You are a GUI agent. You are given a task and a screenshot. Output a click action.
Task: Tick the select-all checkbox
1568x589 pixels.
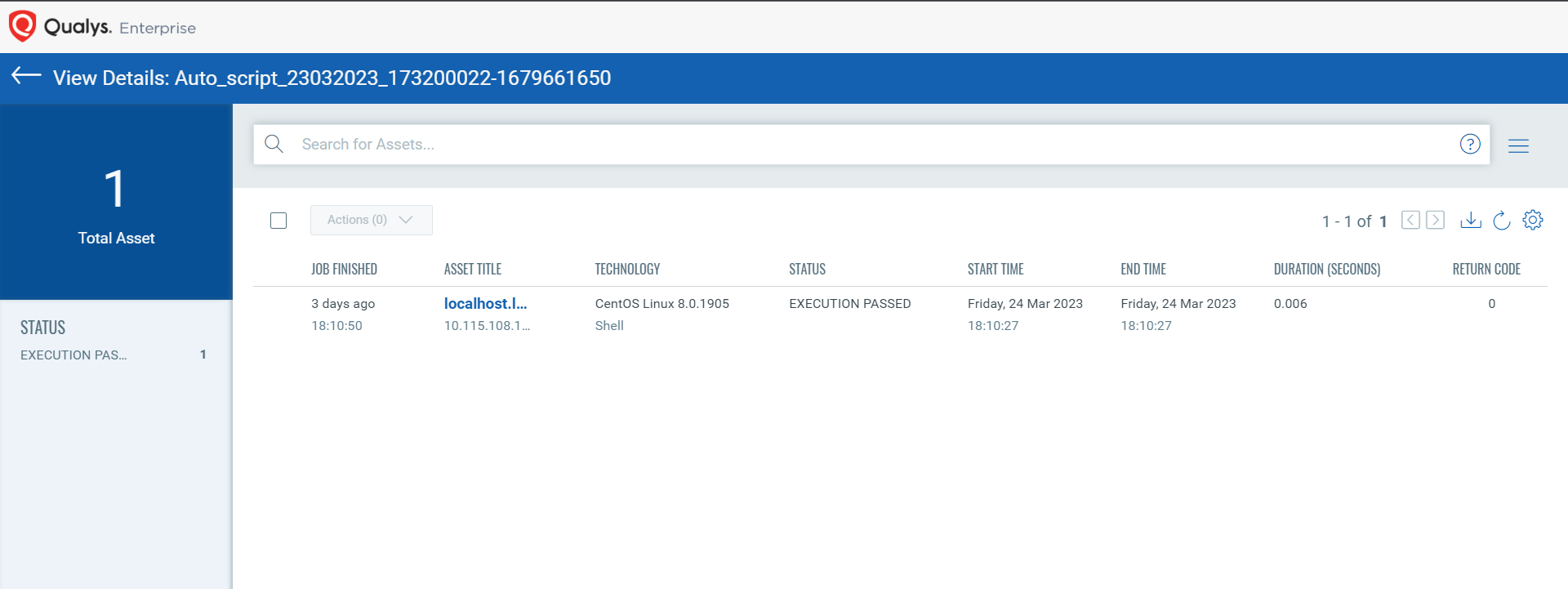tap(278, 221)
